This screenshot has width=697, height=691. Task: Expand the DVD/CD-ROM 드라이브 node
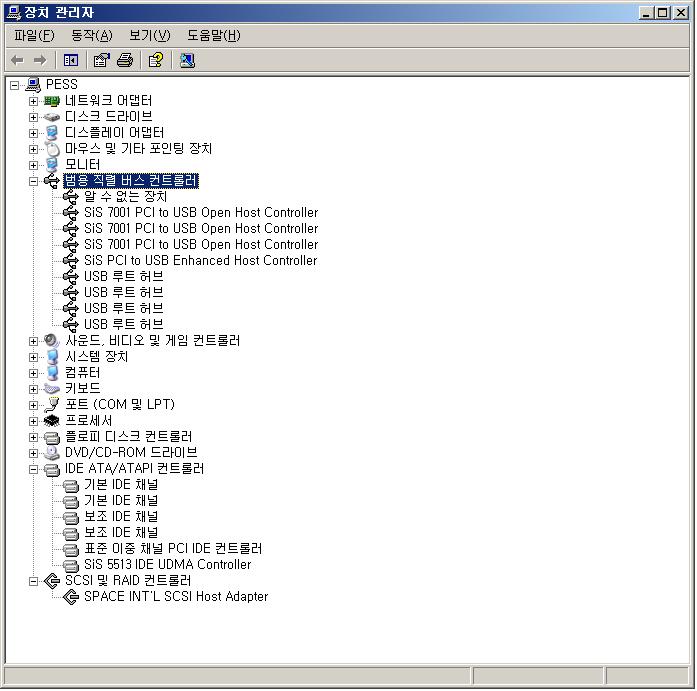[x=33, y=453]
